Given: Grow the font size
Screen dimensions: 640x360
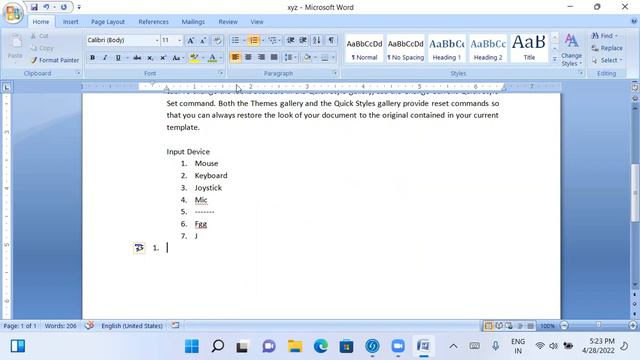Looking at the screenshot, I should pyautogui.click(x=191, y=40).
